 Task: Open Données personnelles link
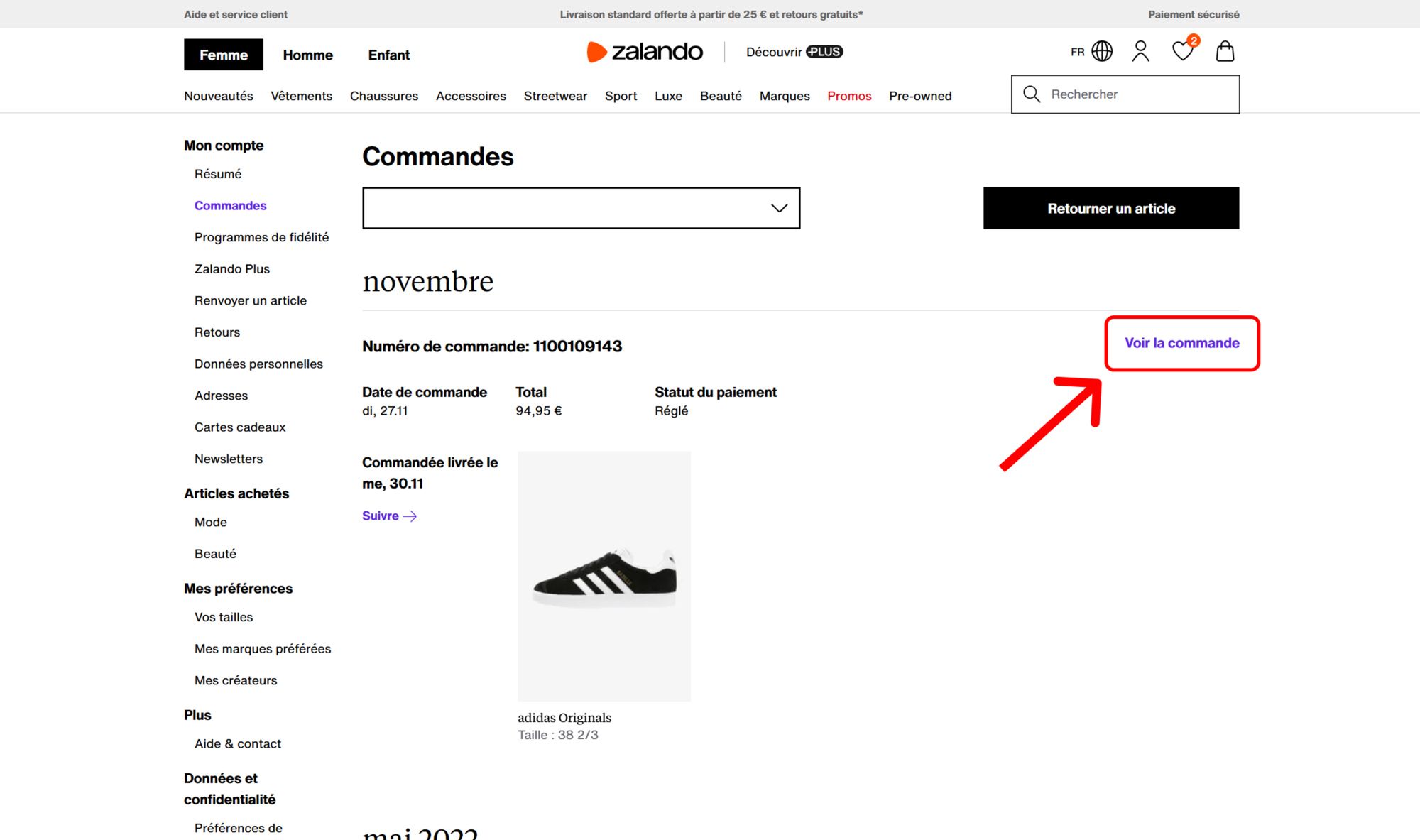tap(258, 364)
